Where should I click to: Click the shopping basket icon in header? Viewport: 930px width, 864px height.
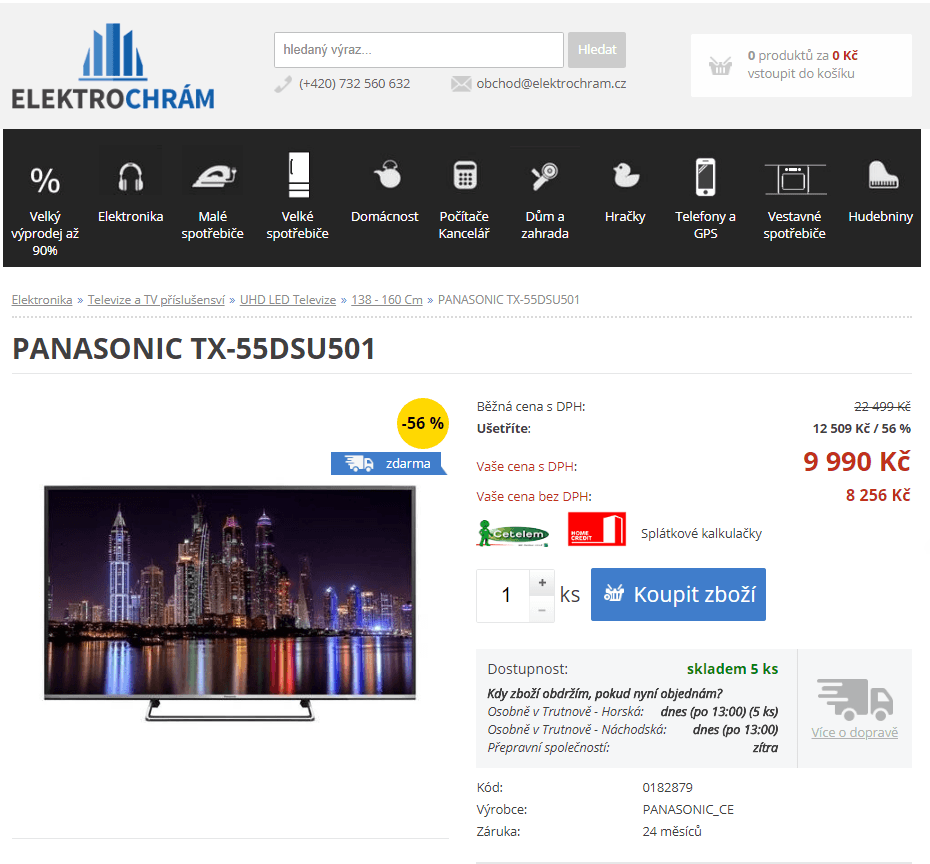[x=720, y=65]
